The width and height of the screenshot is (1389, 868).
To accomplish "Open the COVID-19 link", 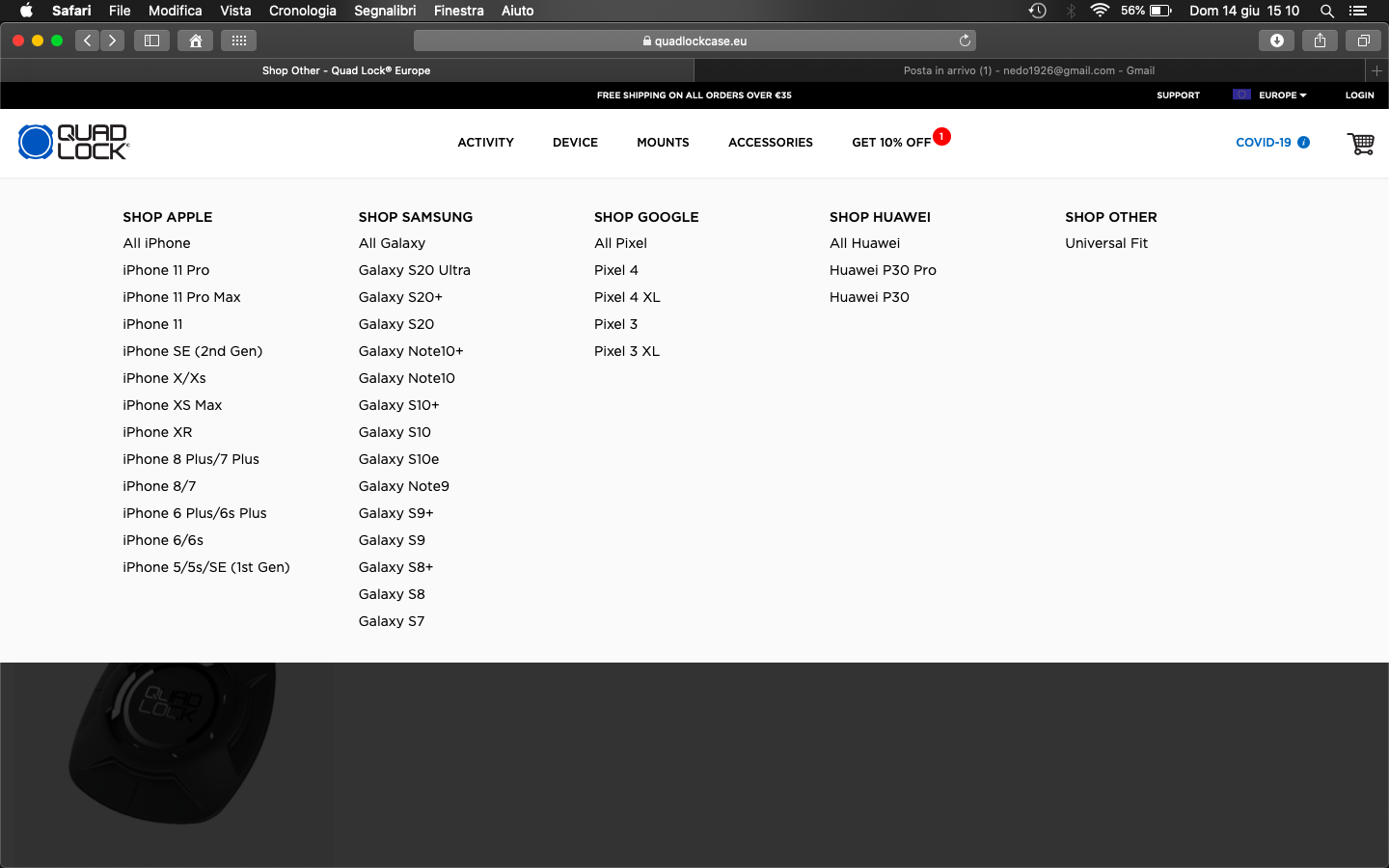I will 1263,143.
